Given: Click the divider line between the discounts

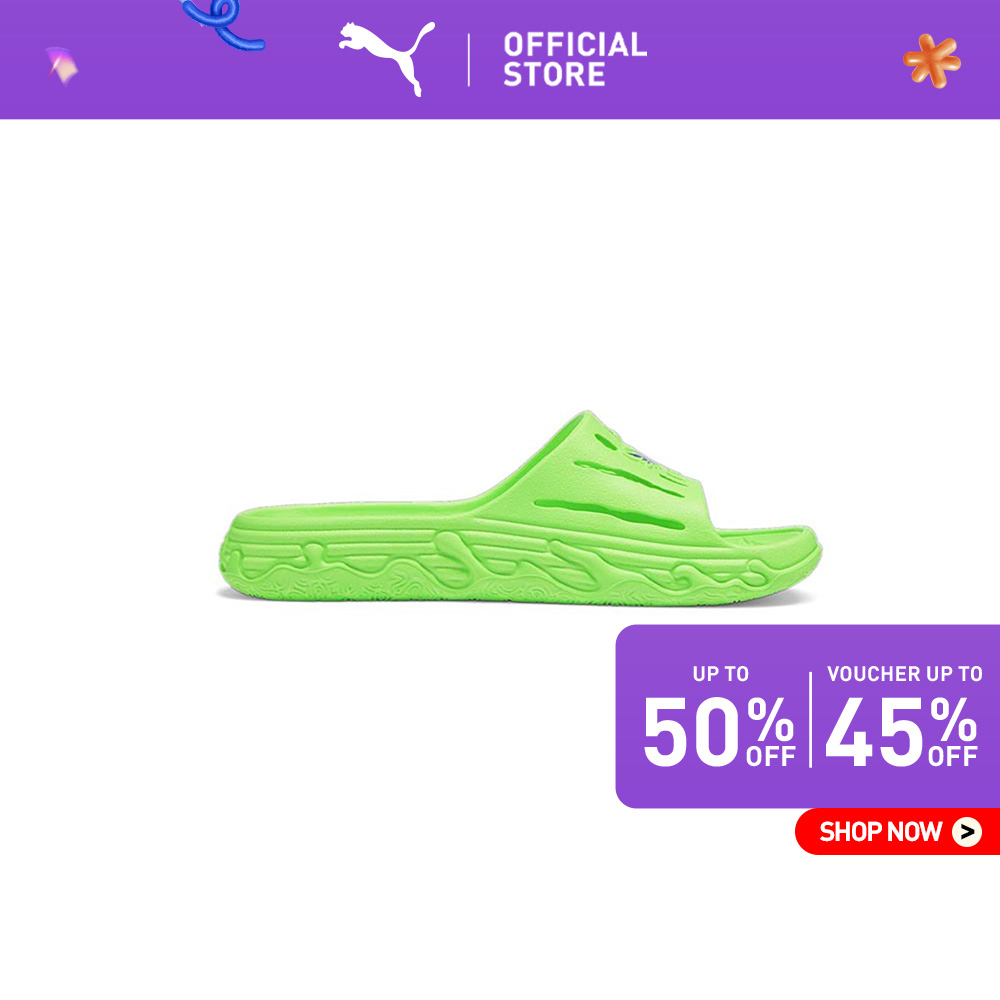Looking at the screenshot, I should [811, 719].
